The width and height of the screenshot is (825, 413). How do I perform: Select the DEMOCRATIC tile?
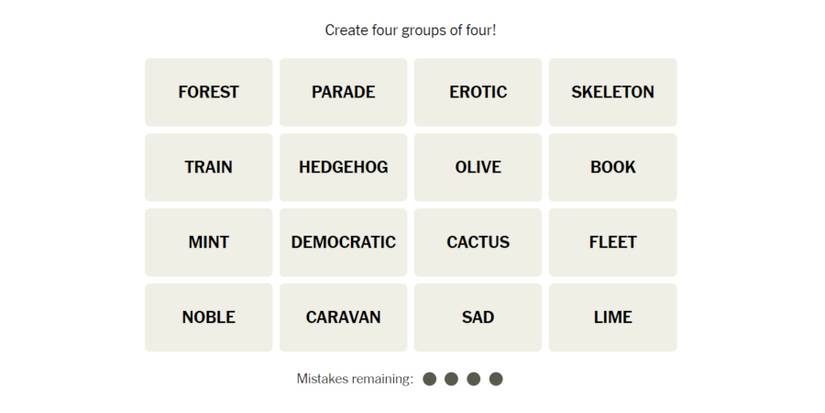tap(343, 242)
